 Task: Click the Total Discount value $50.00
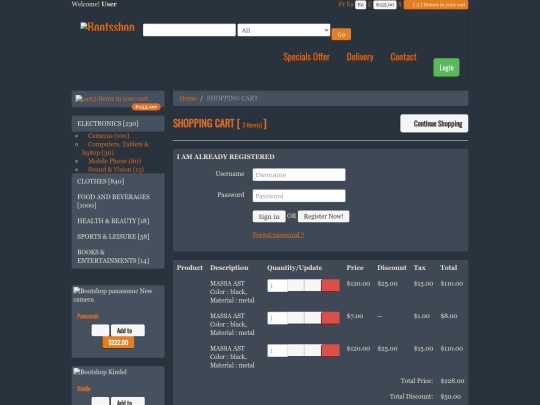pos(450,397)
